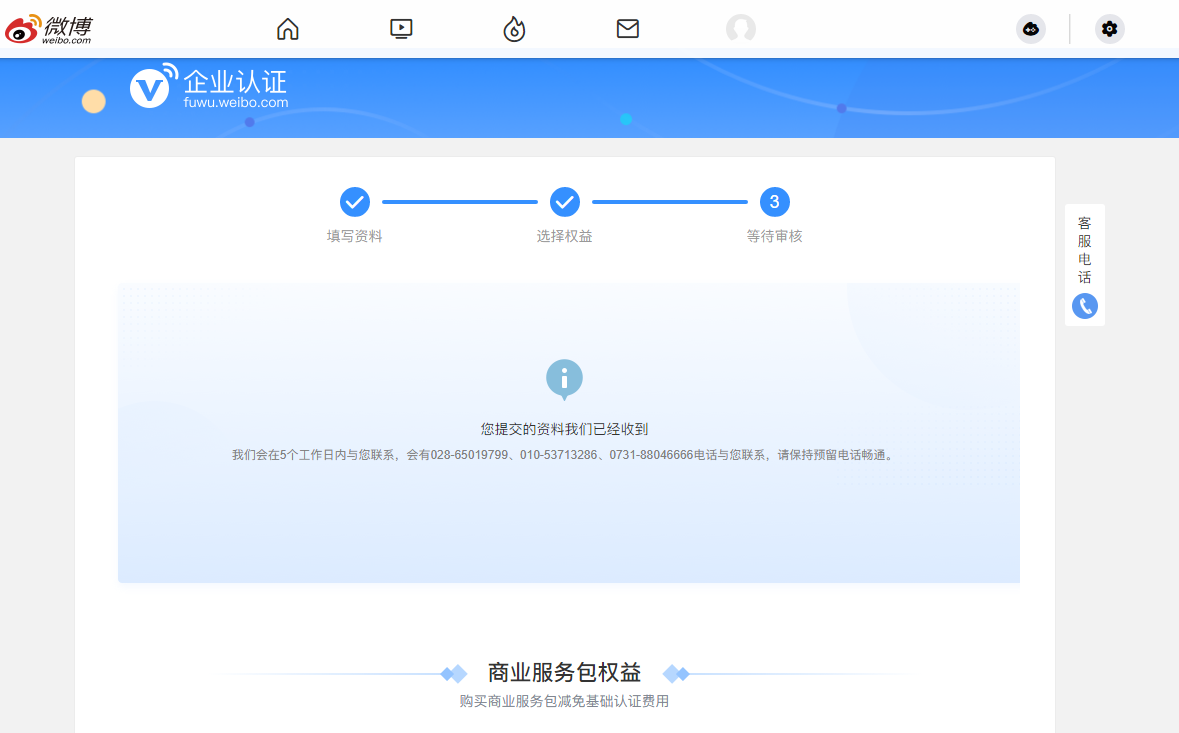Screen dimensions: 1179x733
Task: Click the blue customer service phone icon
Action: (1085, 306)
